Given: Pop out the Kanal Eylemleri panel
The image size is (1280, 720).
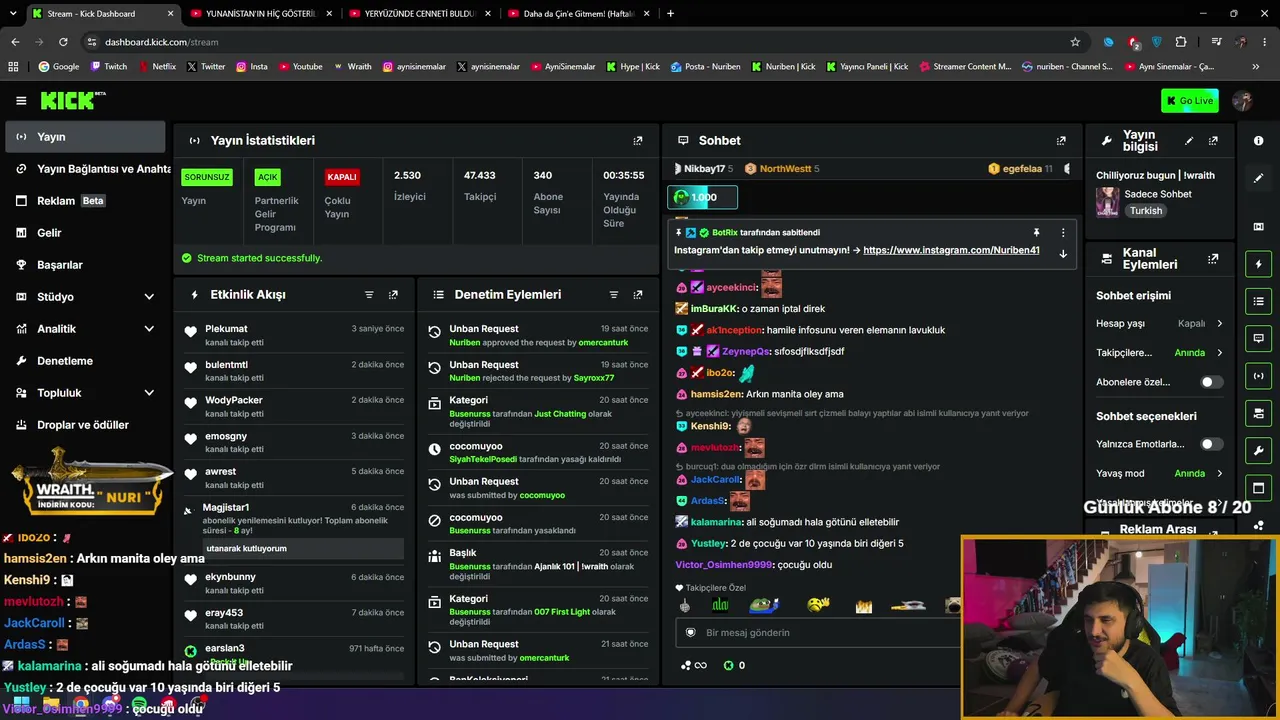Looking at the screenshot, I should click(1213, 259).
